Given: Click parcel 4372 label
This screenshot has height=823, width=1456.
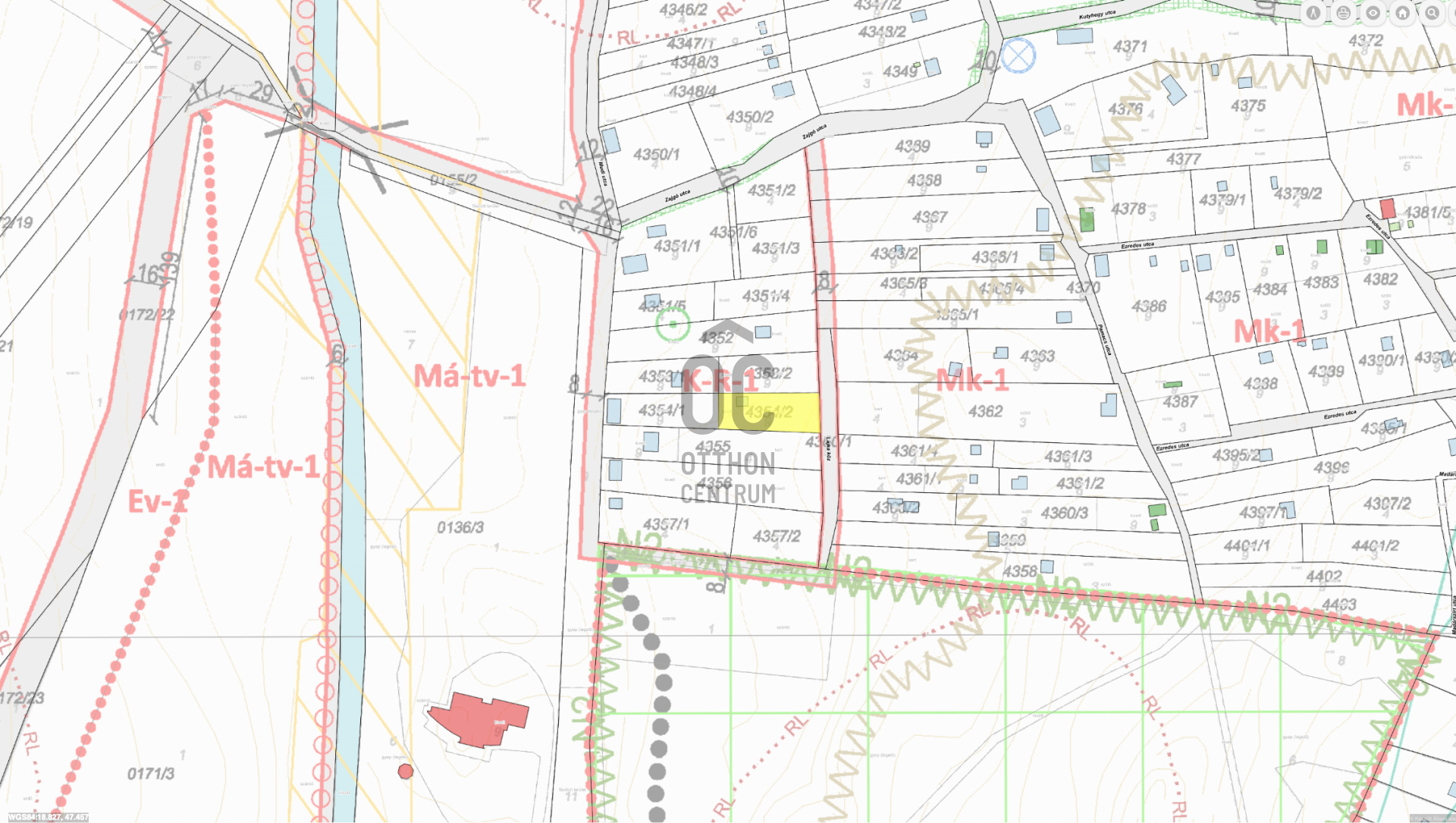Looking at the screenshot, I should [1365, 40].
